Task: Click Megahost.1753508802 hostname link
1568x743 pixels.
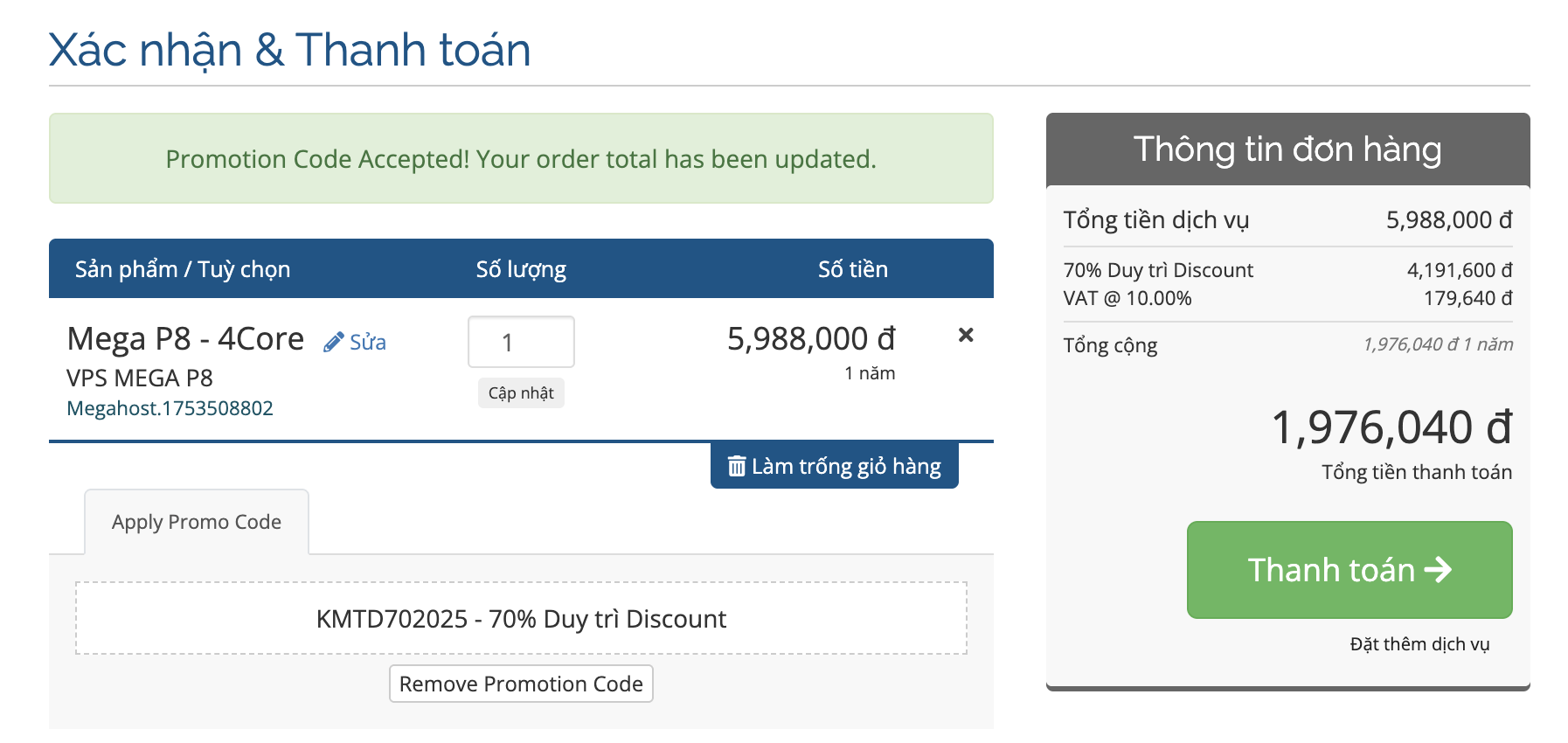Action: coord(170,408)
